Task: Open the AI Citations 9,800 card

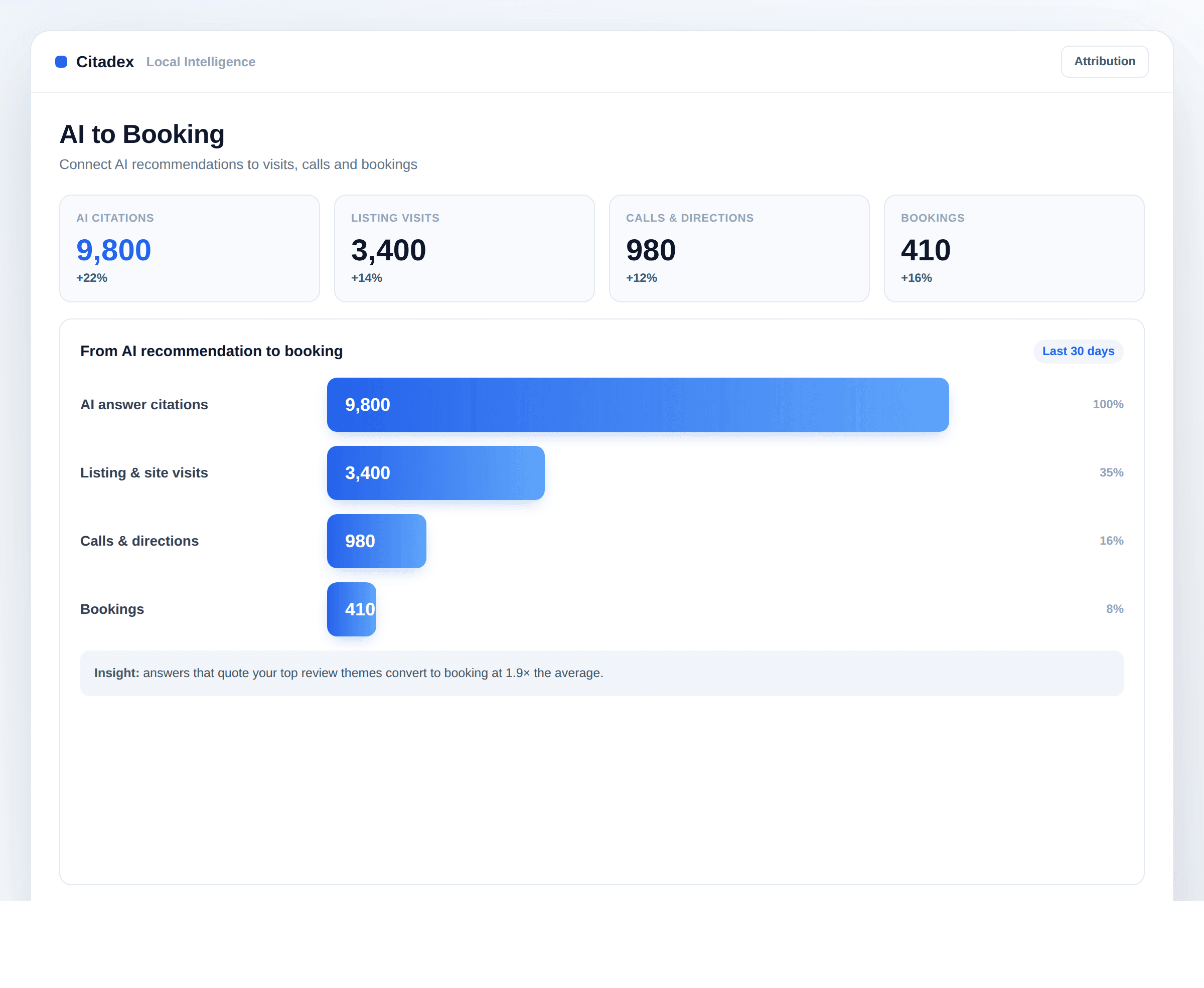Action: [x=190, y=248]
